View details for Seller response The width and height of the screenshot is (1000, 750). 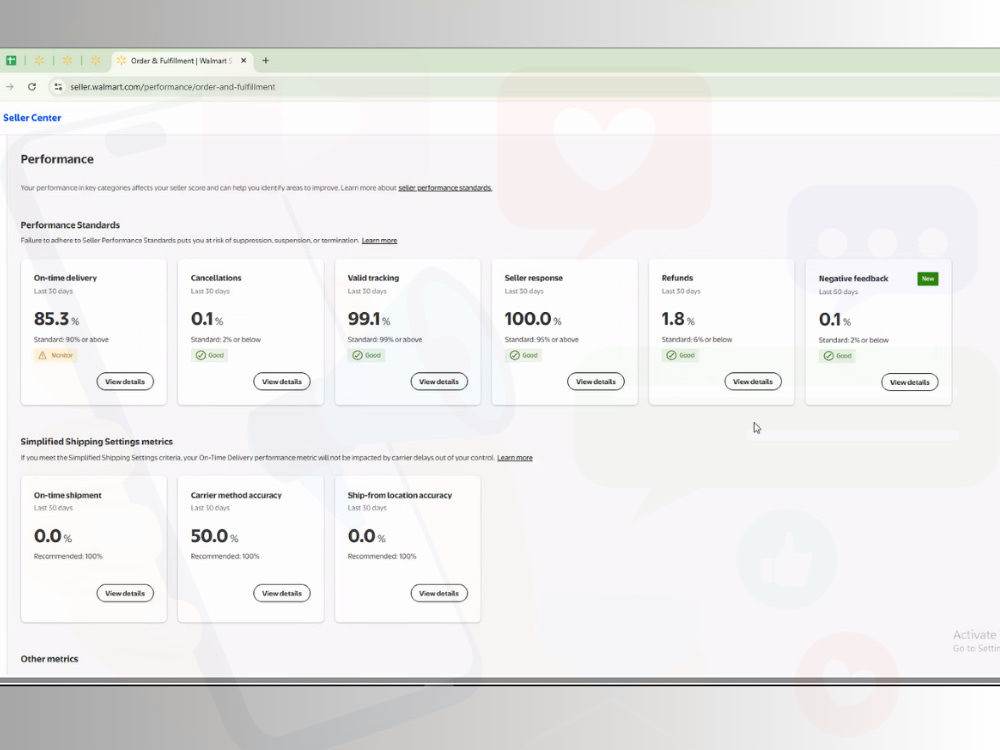(x=596, y=381)
